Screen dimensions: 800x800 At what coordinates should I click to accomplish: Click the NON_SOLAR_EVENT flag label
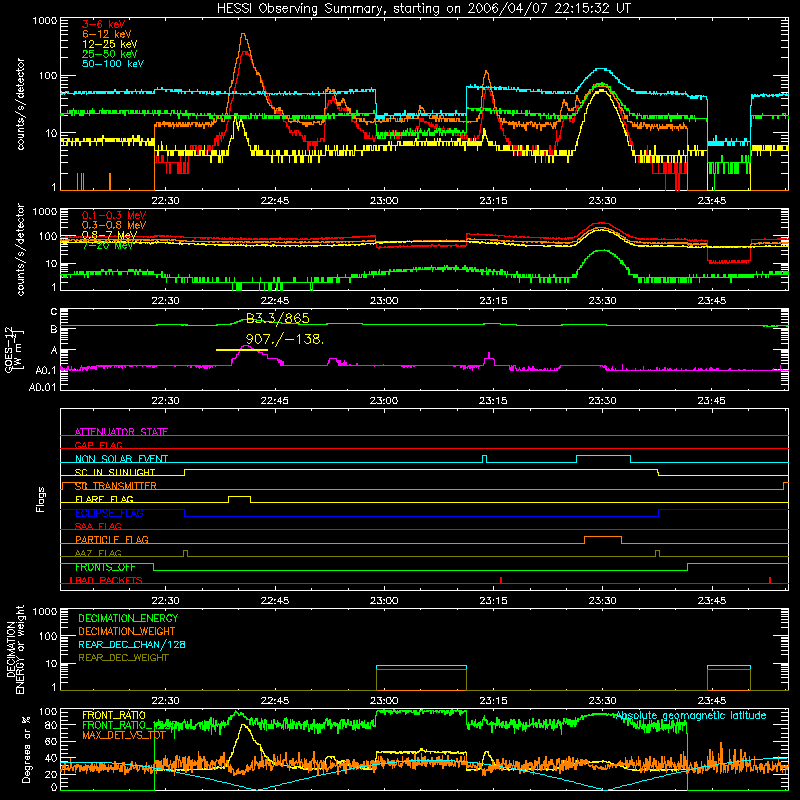click(x=121, y=459)
